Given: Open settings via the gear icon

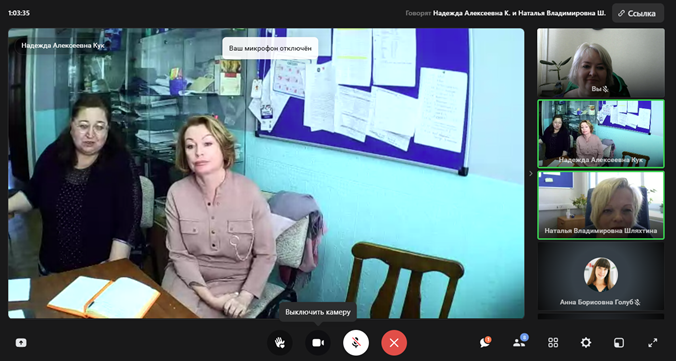Looking at the screenshot, I should (585, 343).
